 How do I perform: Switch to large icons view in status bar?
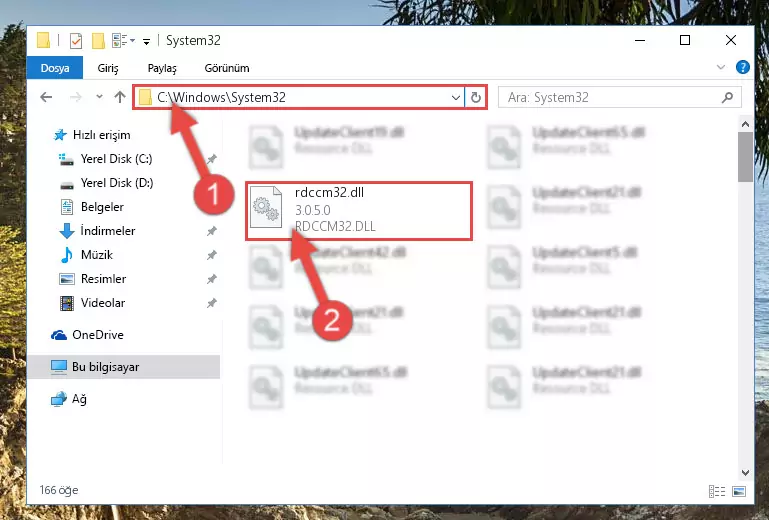739,491
